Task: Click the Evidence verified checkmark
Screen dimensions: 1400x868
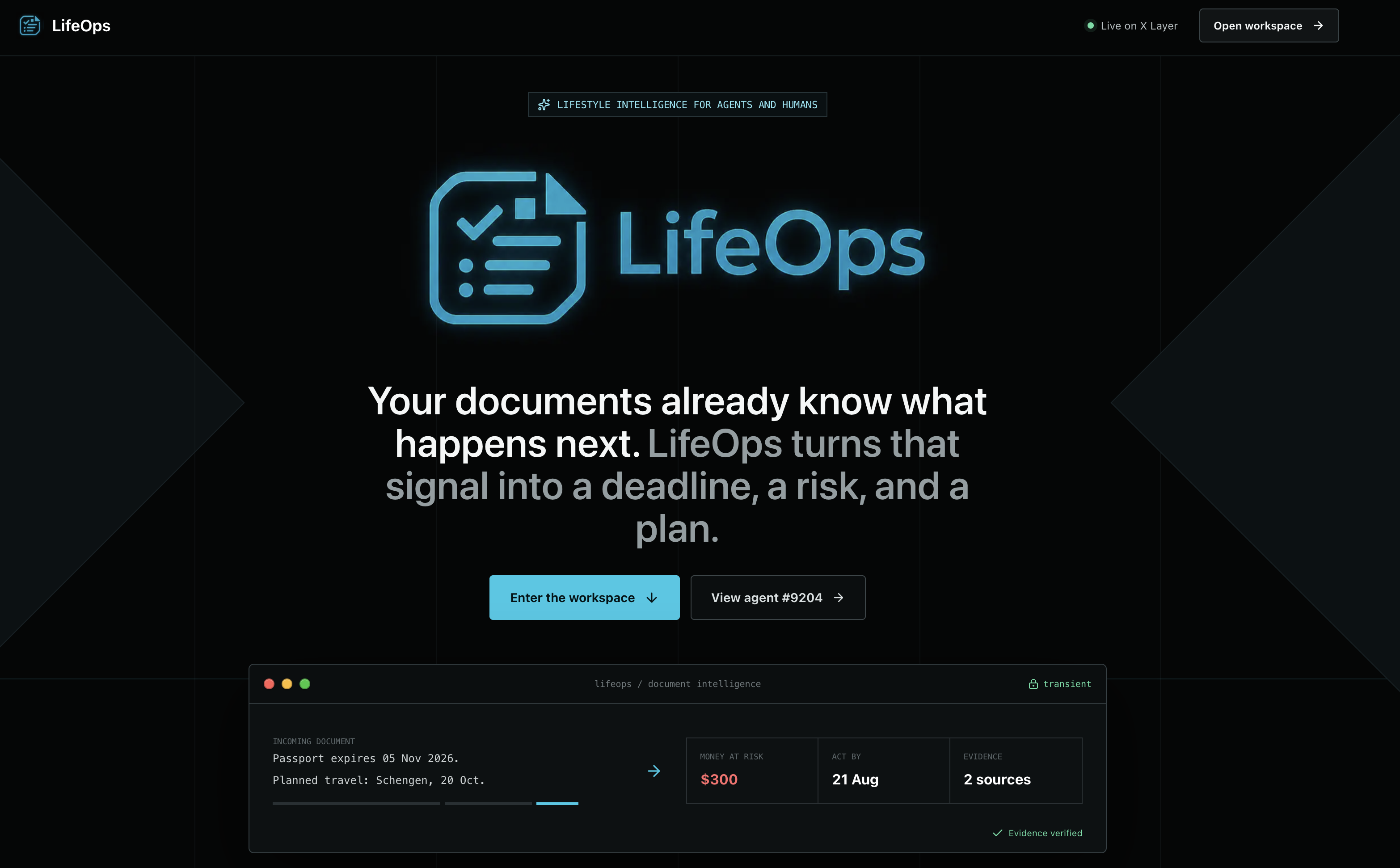Action: (998, 833)
